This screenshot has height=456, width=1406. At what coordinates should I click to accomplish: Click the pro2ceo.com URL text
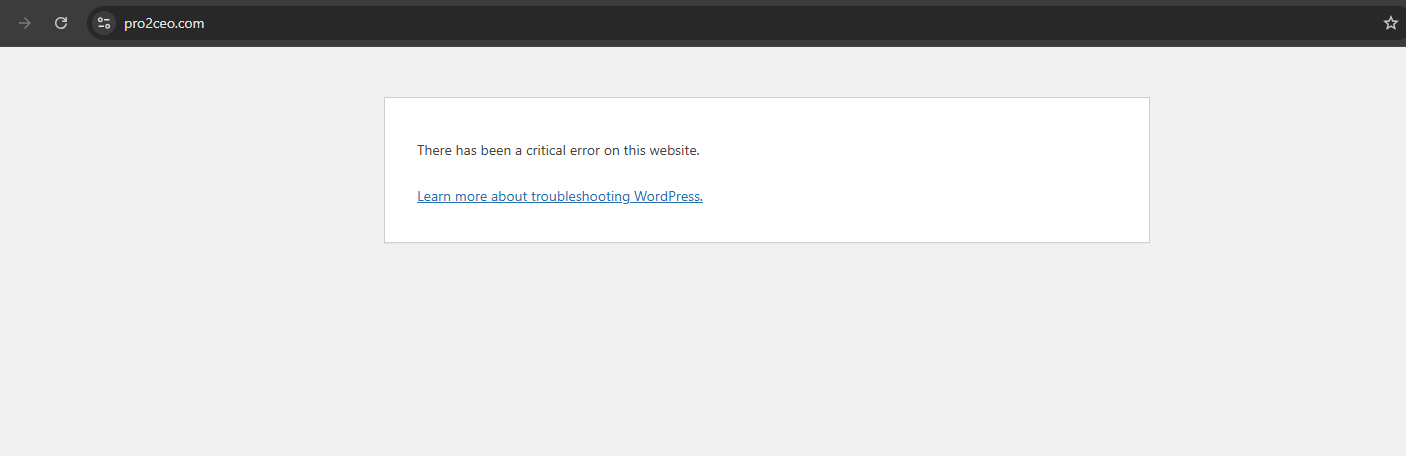pos(164,23)
